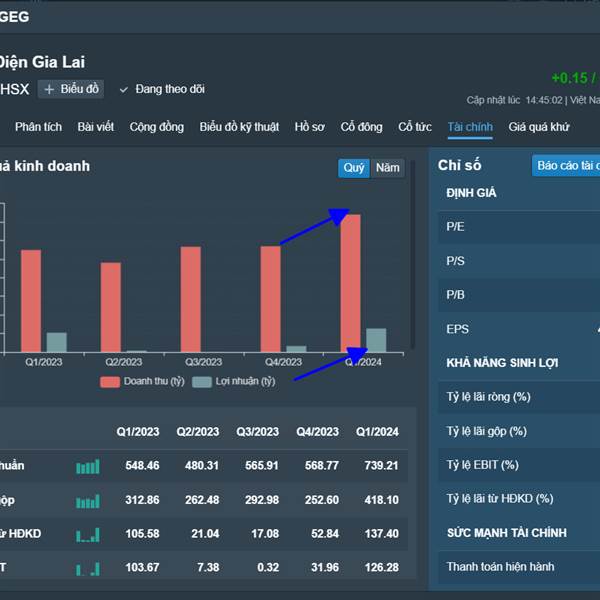Screen dimensions: 600x600
Task: Click the Q1/2023 revenue bar
Action: (31, 301)
